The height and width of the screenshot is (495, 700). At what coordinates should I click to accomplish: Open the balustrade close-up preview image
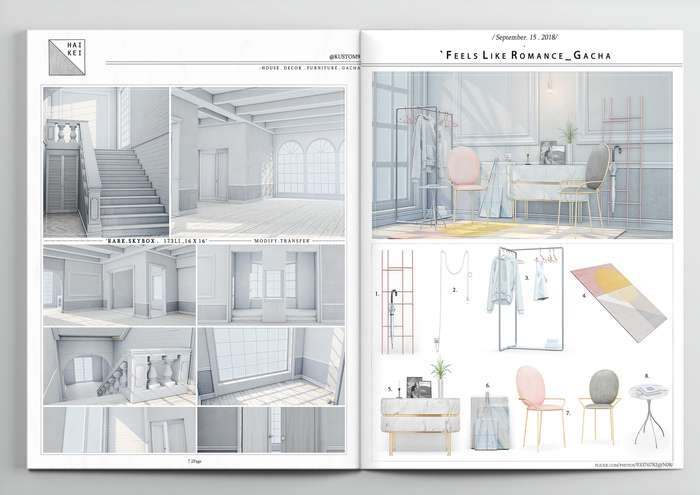[x=118, y=364]
